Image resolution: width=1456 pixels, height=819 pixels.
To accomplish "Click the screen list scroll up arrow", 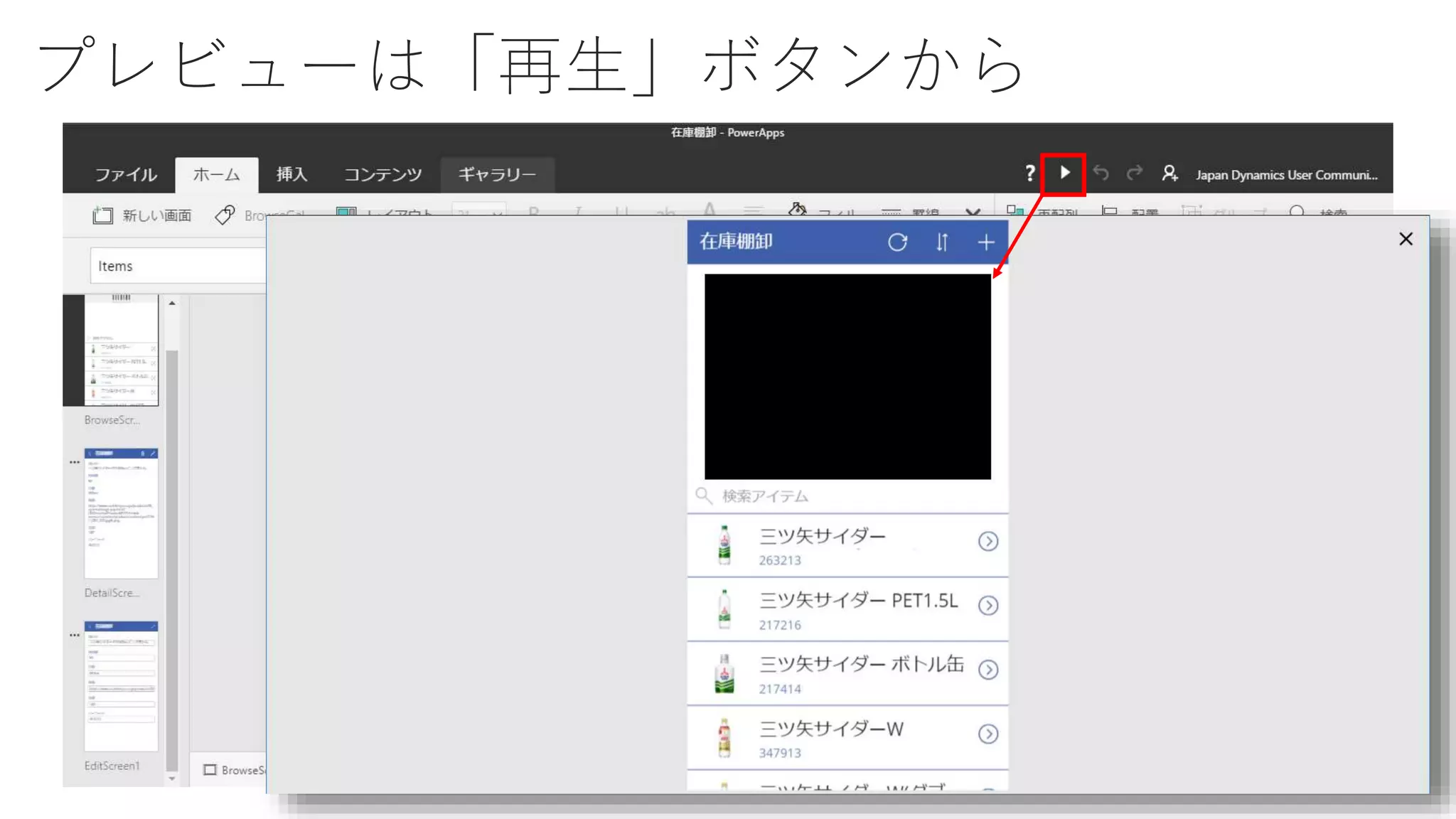I will (172, 304).
